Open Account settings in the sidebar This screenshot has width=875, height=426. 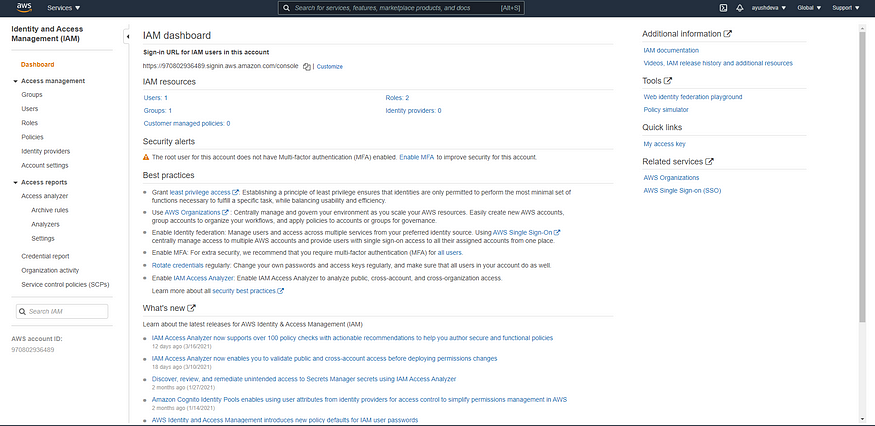point(45,165)
